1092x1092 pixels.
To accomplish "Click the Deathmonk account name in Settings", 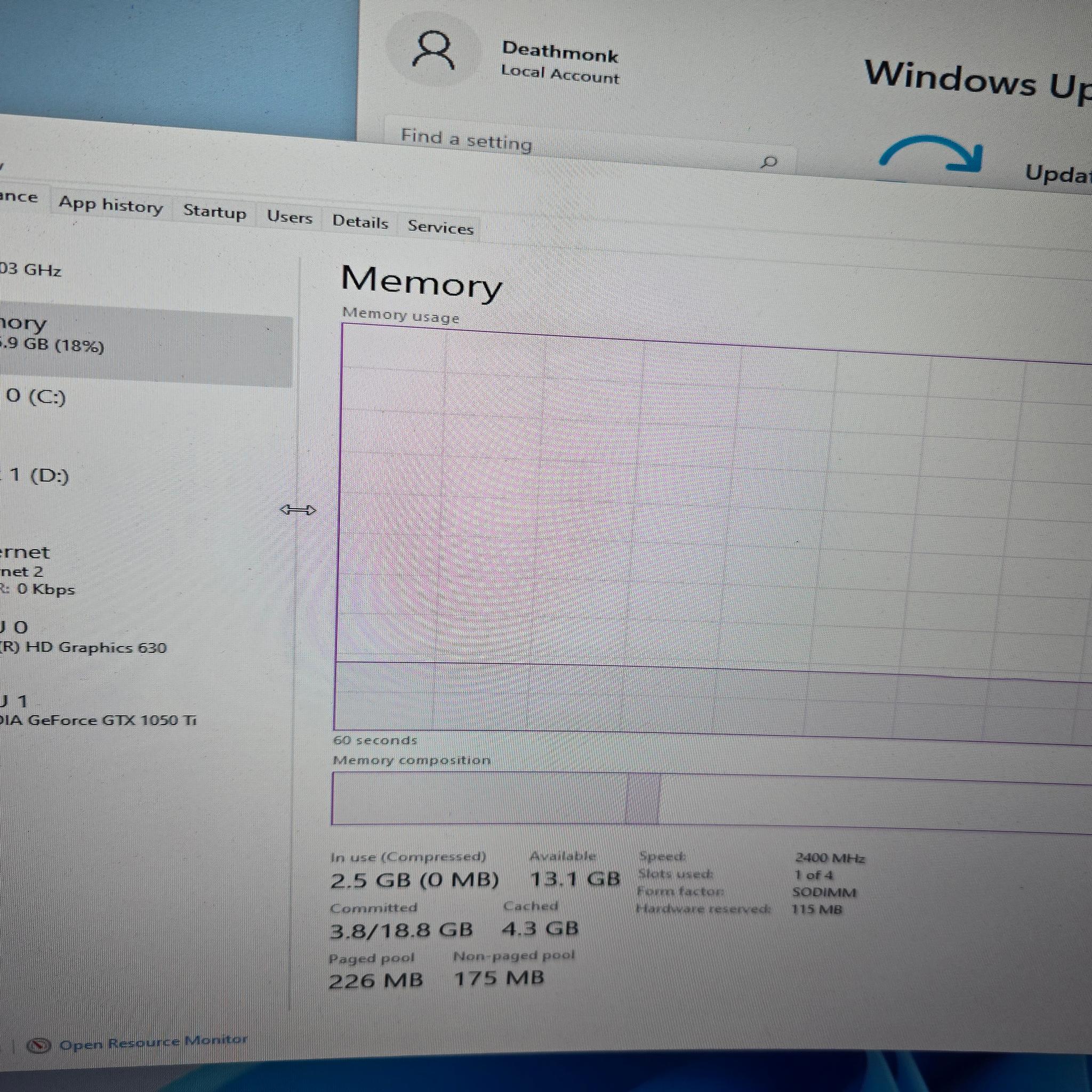I will tap(560, 52).
